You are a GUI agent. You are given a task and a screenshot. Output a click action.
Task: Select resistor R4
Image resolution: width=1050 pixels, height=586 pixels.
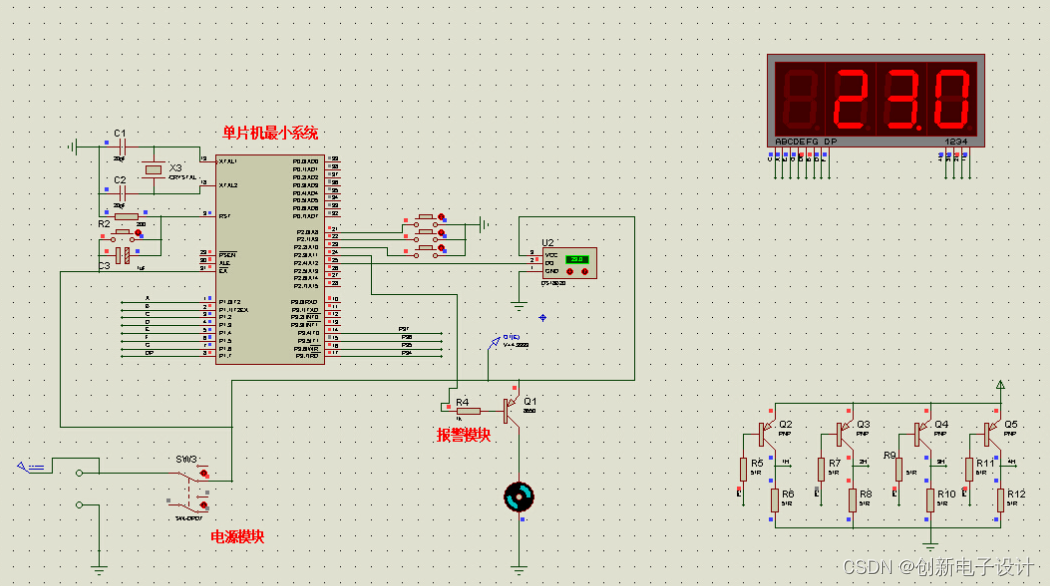(x=468, y=411)
